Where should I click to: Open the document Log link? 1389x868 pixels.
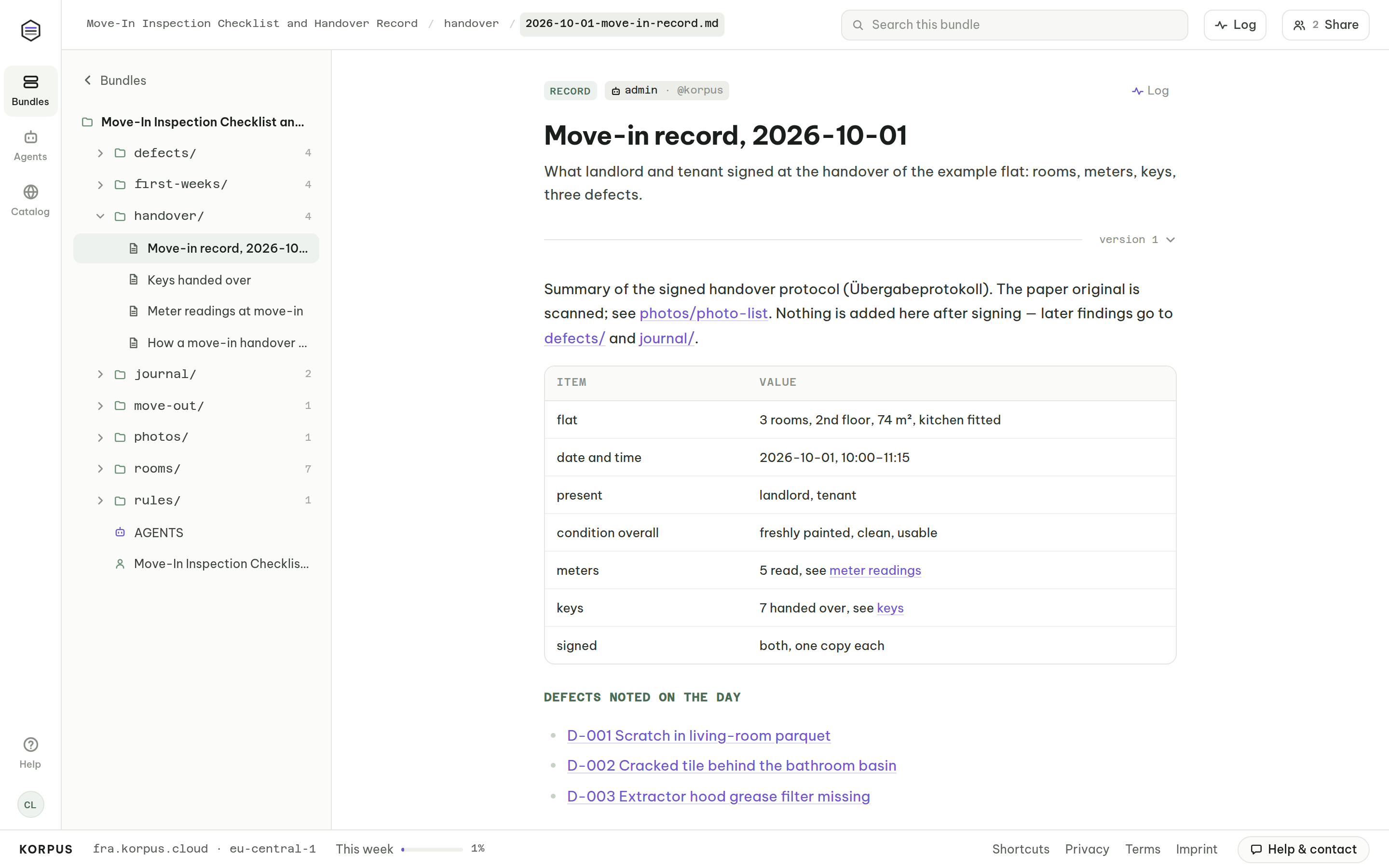click(1150, 91)
